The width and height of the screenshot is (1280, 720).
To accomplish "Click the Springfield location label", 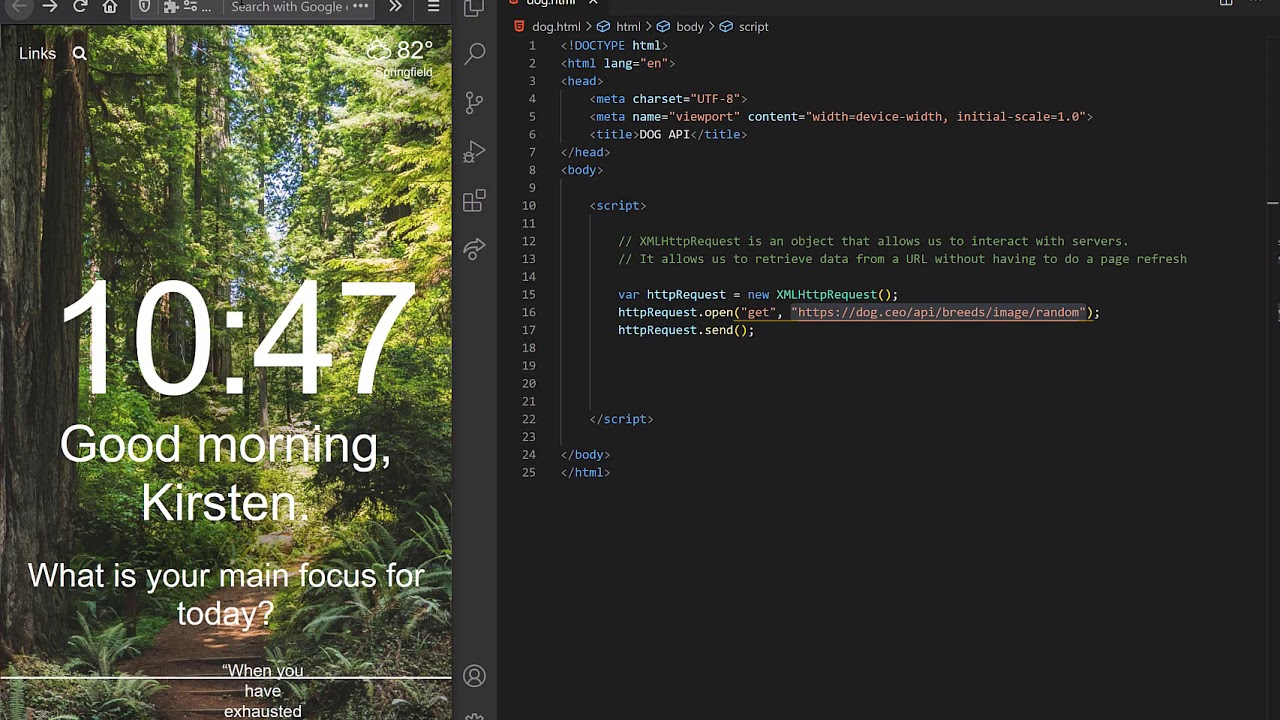I will click(x=404, y=72).
